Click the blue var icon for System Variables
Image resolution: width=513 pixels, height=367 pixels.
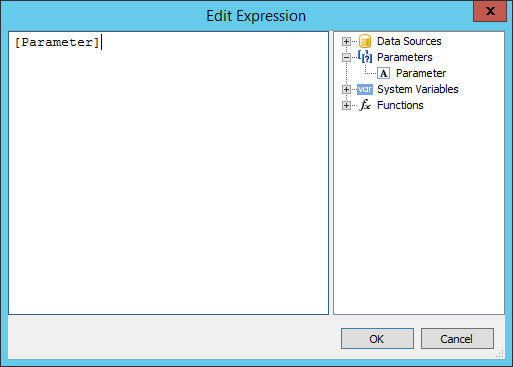point(365,89)
